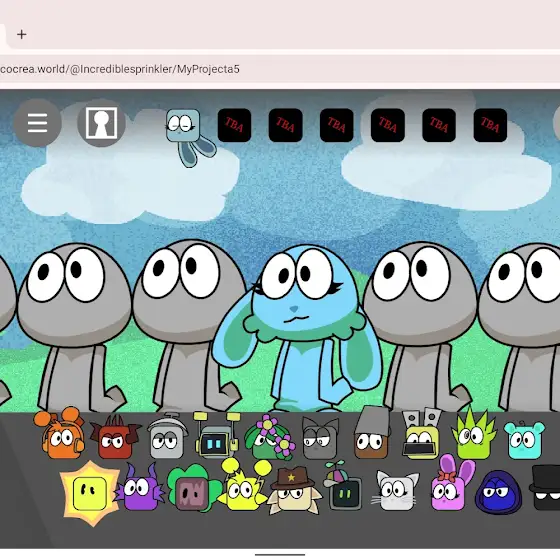
Task: Choose the brown character wearing a bucket
Action: 372,432
